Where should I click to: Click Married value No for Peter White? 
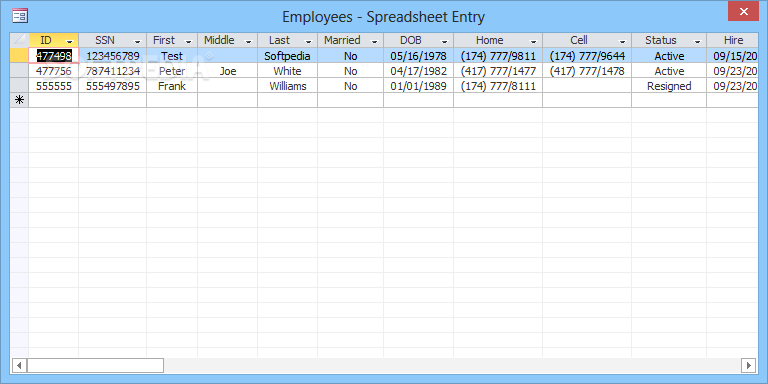[x=351, y=71]
